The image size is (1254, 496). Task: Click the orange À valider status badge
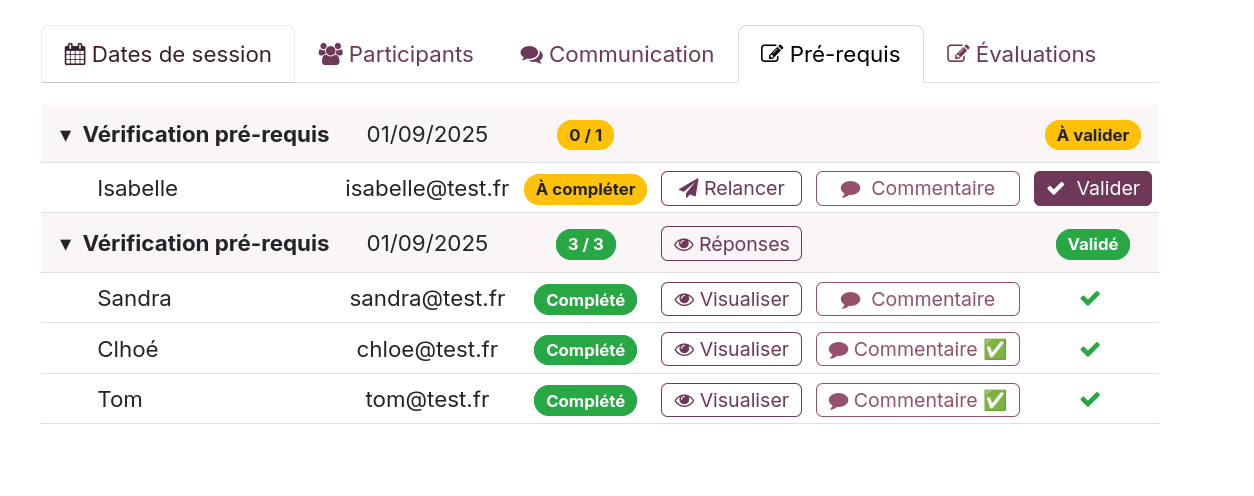point(1092,135)
